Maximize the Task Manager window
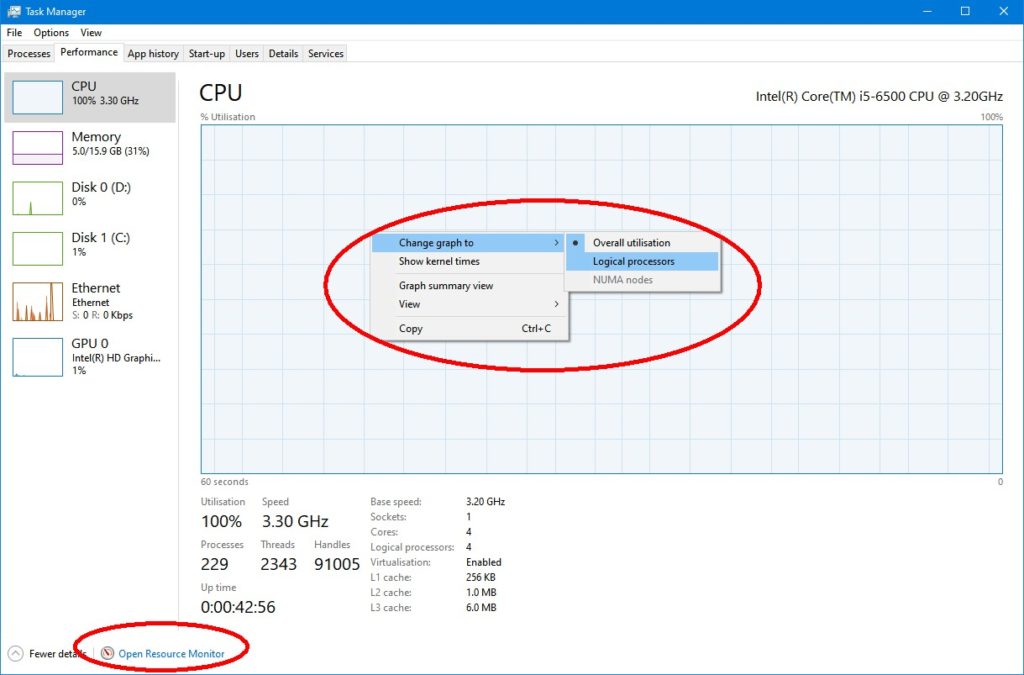The image size is (1024, 675). (965, 11)
